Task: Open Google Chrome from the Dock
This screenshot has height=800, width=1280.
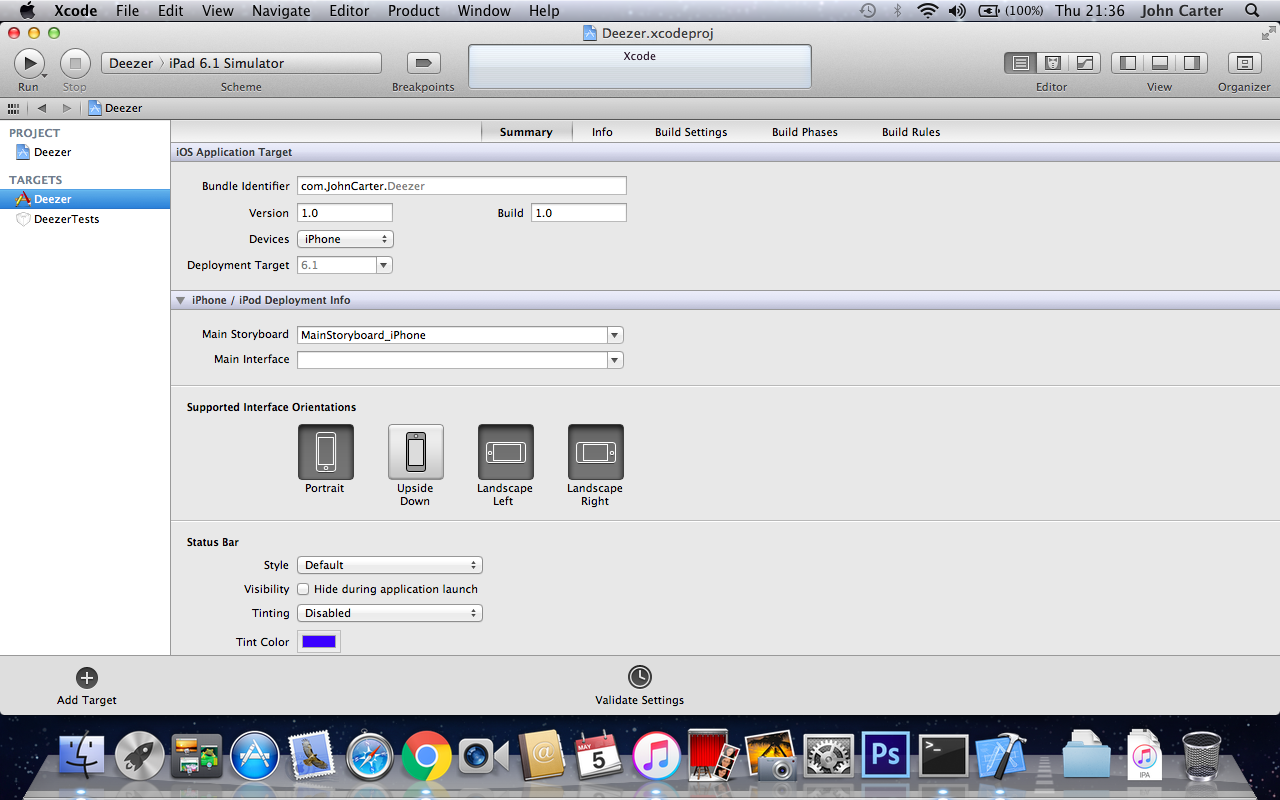Action: click(427, 755)
